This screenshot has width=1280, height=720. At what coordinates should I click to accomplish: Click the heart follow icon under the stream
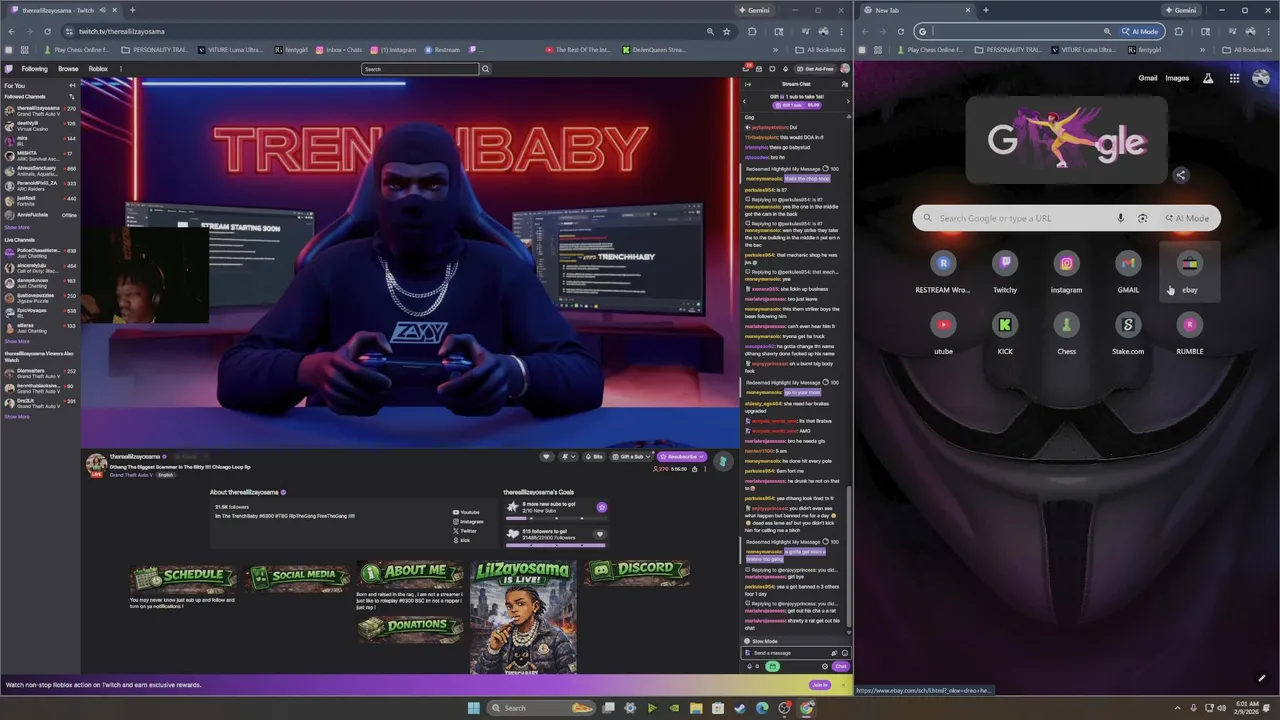[546, 457]
